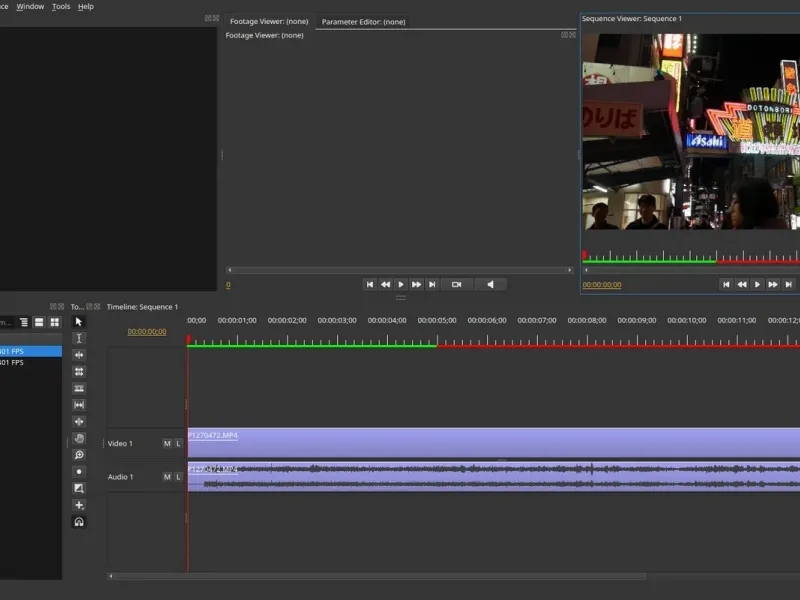The image size is (800, 600).
Task: Lock the Audio 1 track
Action: (179, 477)
